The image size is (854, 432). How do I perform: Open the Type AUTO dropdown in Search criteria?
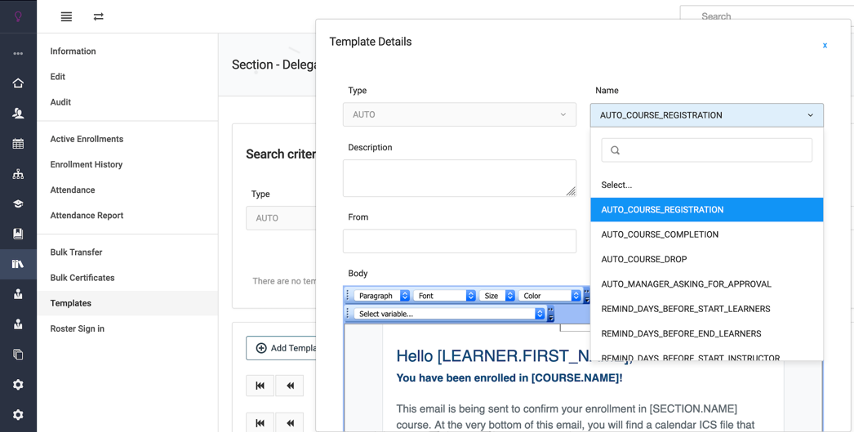pos(280,218)
